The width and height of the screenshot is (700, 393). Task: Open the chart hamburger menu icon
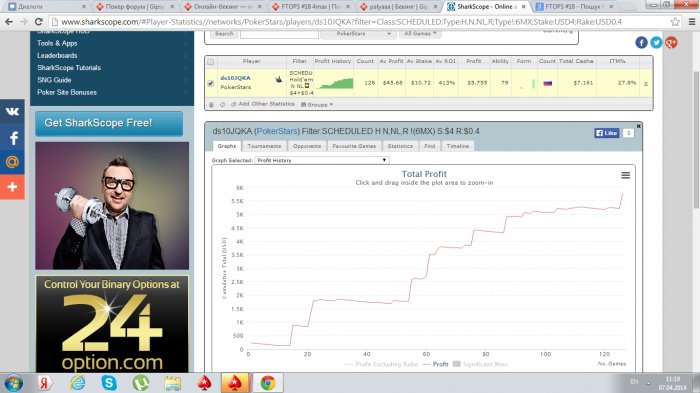click(625, 175)
